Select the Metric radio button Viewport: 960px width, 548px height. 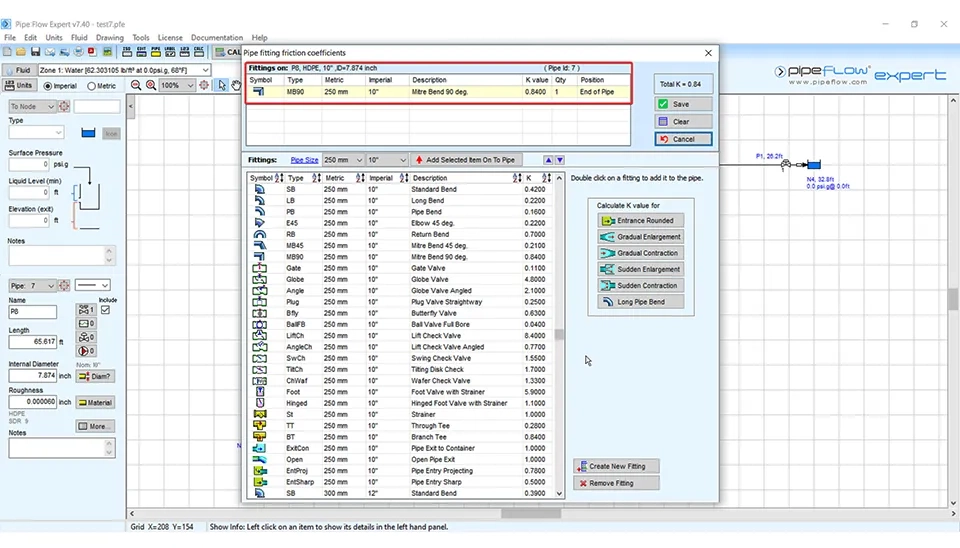pos(91,86)
